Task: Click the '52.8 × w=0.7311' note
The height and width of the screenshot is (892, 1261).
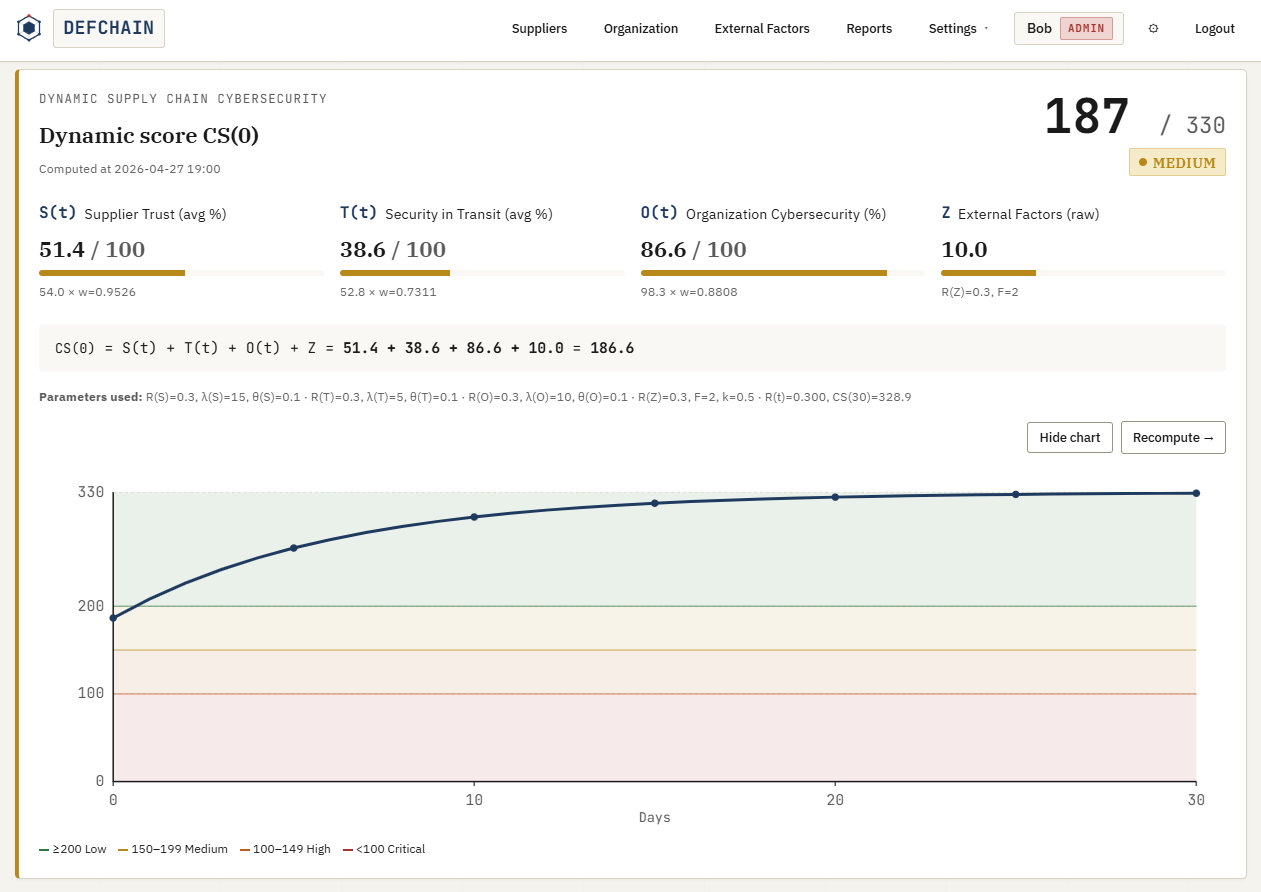Action: (x=388, y=292)
